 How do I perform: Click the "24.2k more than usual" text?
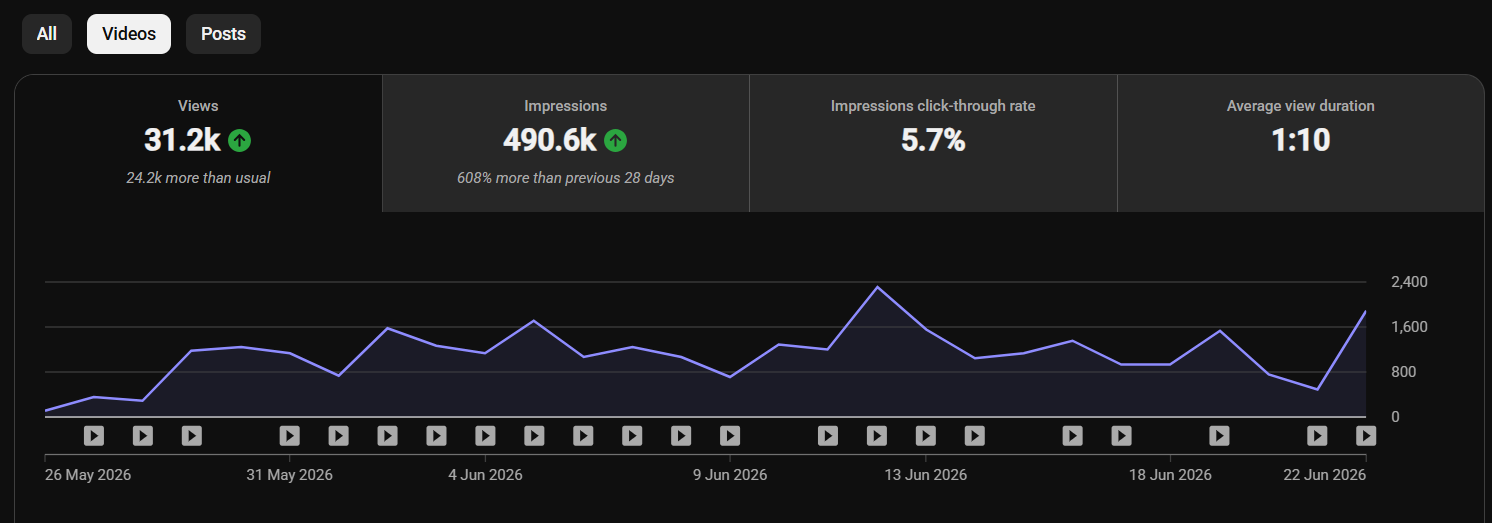[x=198, y=178]
